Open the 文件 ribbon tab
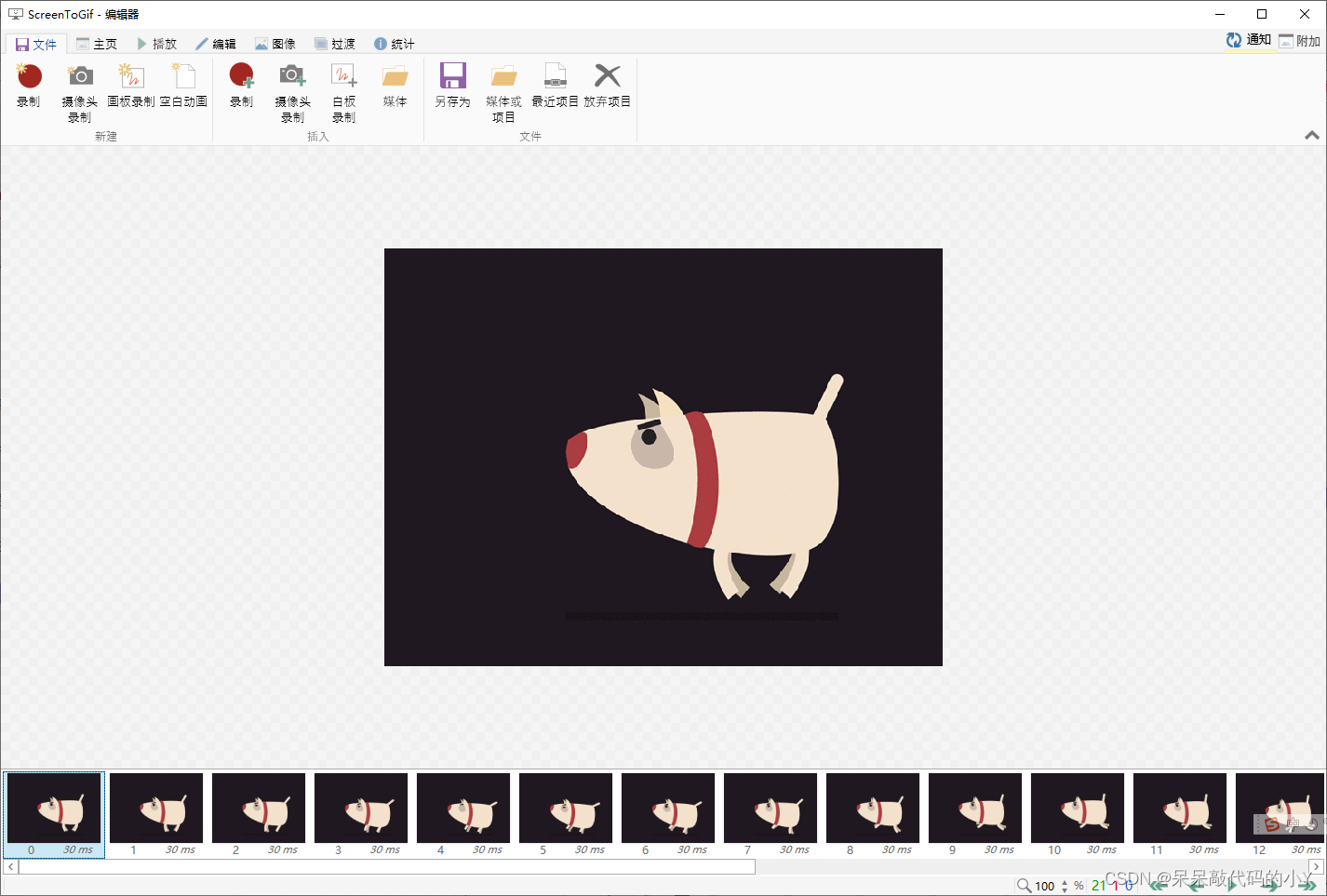The image size is (1327, 896). [36, 44]
